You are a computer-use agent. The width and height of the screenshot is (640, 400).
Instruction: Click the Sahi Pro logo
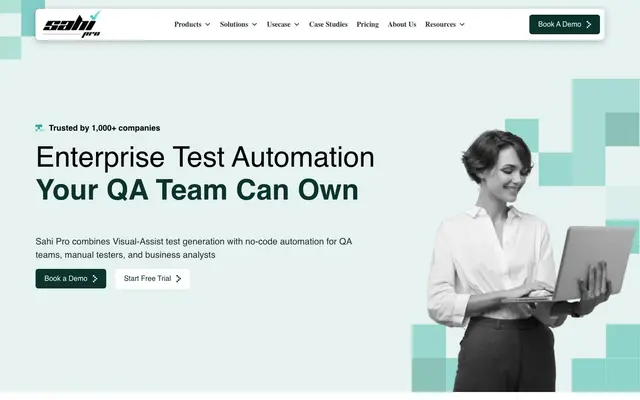click(72, 24)
